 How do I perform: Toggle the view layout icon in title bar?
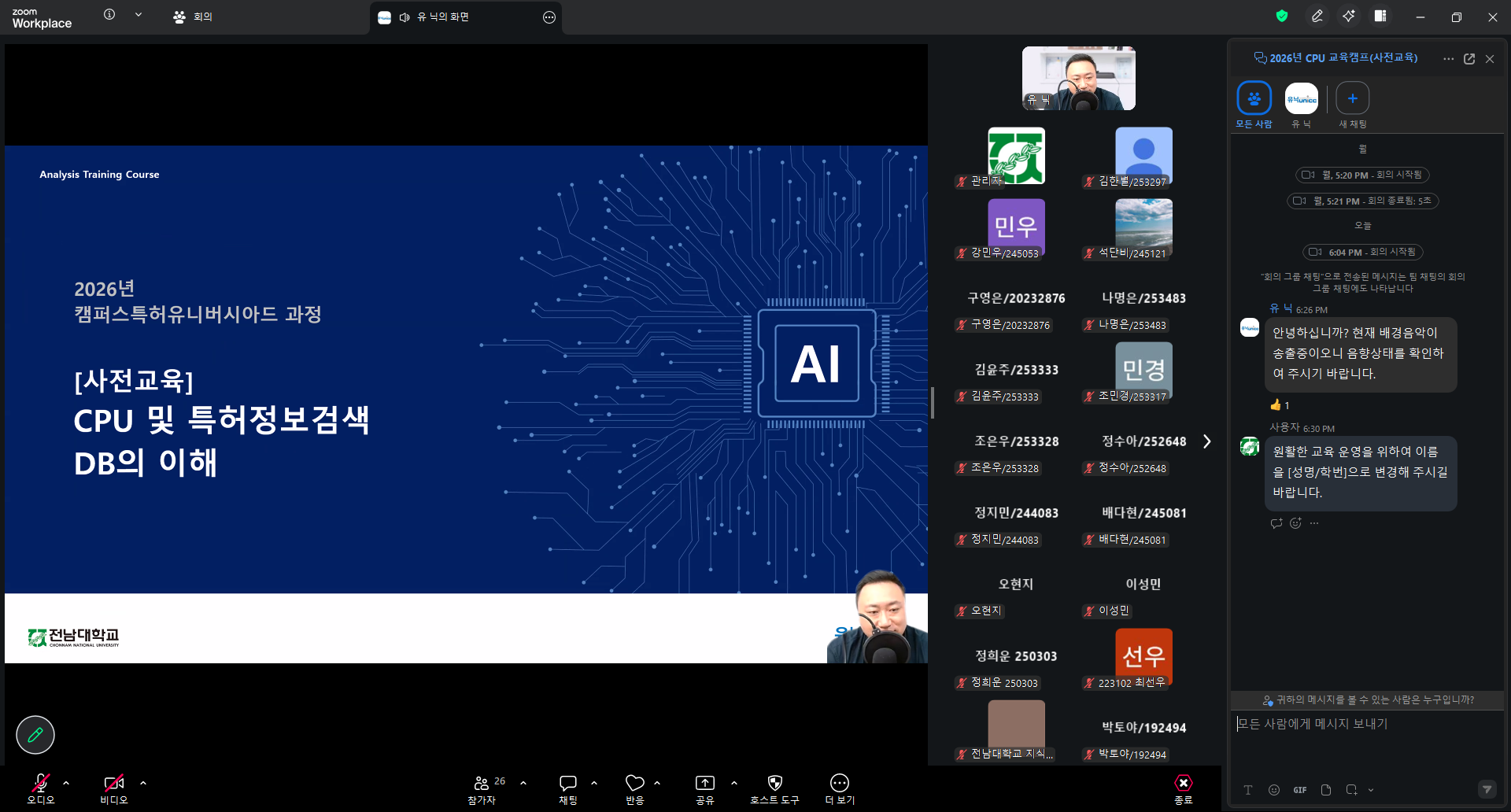1380,16
